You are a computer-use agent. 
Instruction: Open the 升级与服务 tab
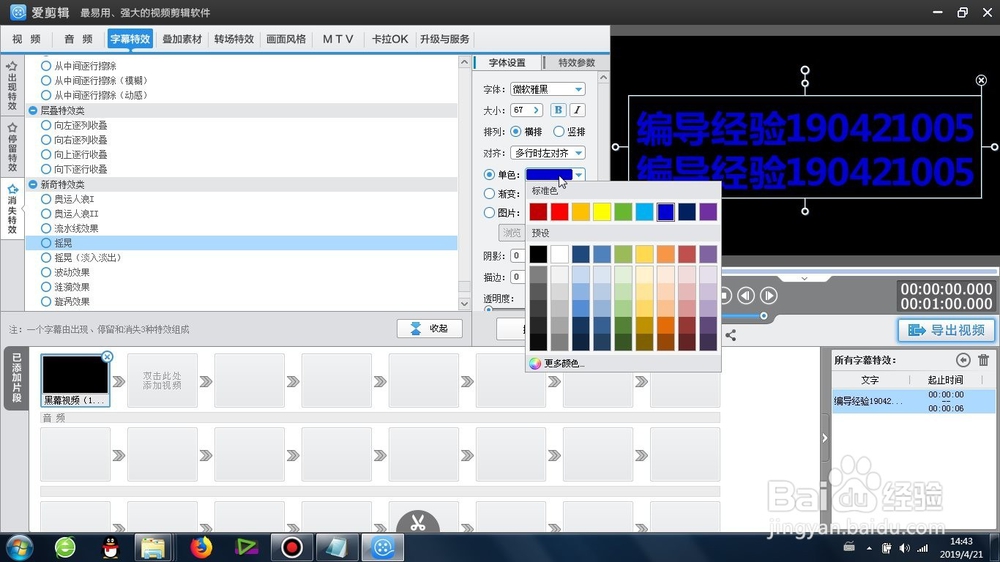(x=445, y=39)
